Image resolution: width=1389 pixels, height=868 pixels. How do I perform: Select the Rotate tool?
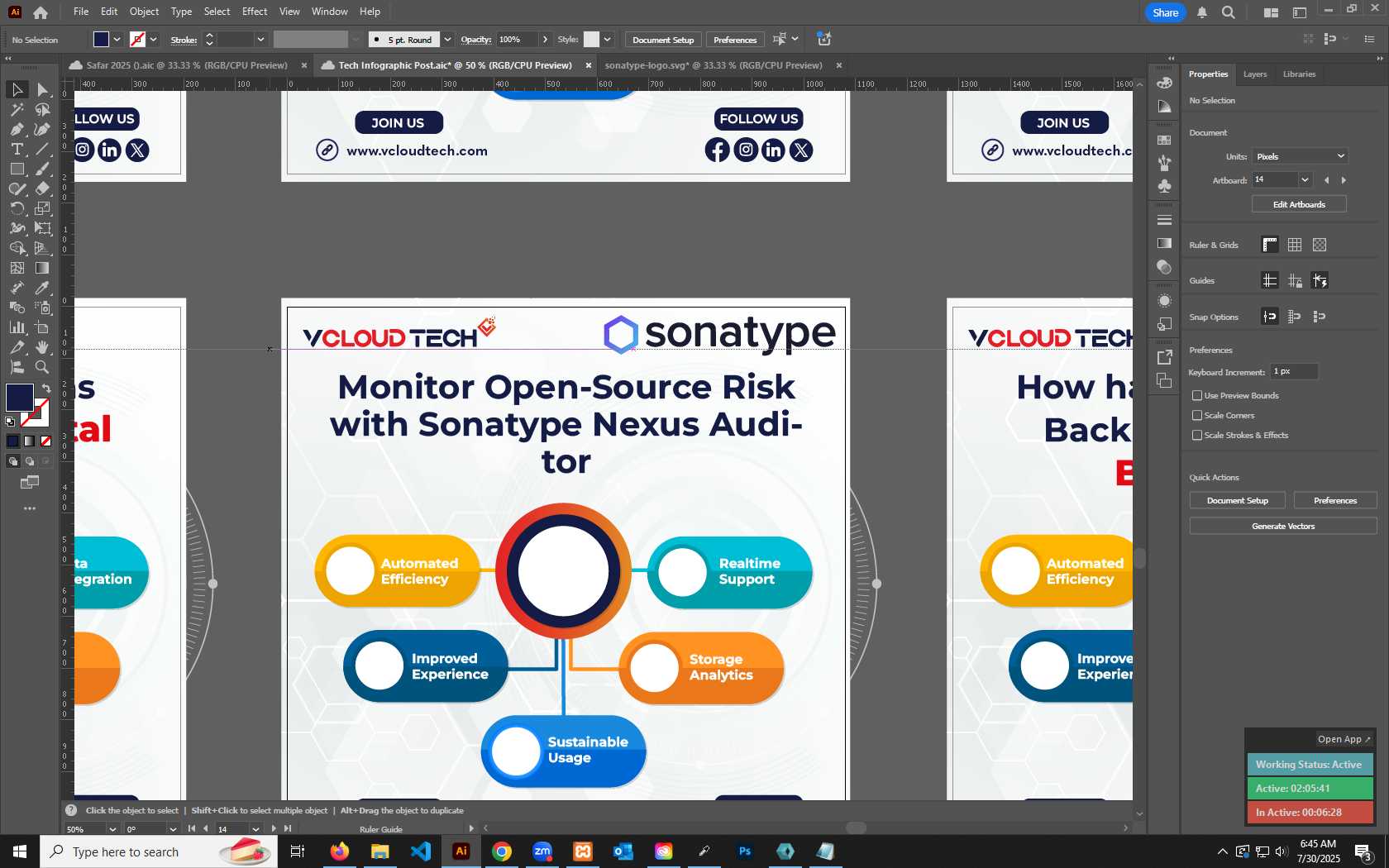point(17,208)
